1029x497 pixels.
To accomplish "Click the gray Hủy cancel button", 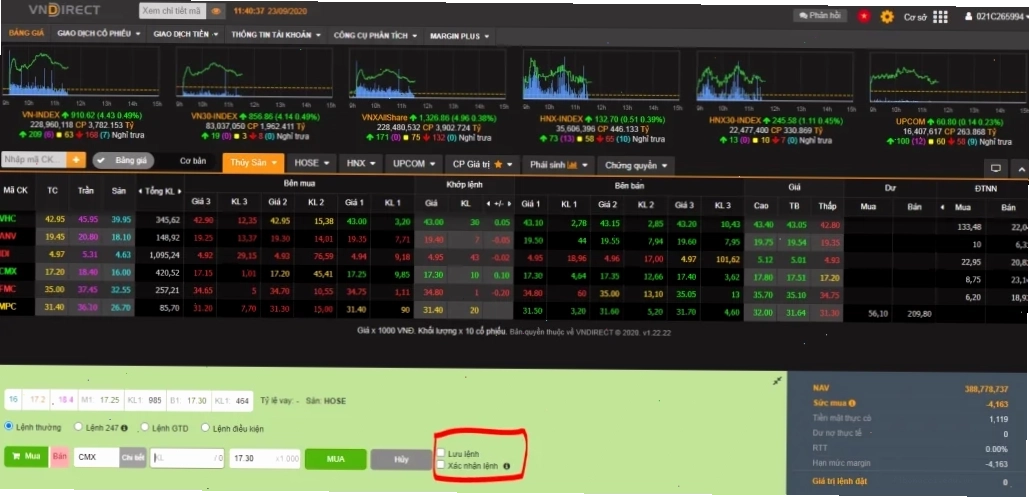I will tap(401, 459).
